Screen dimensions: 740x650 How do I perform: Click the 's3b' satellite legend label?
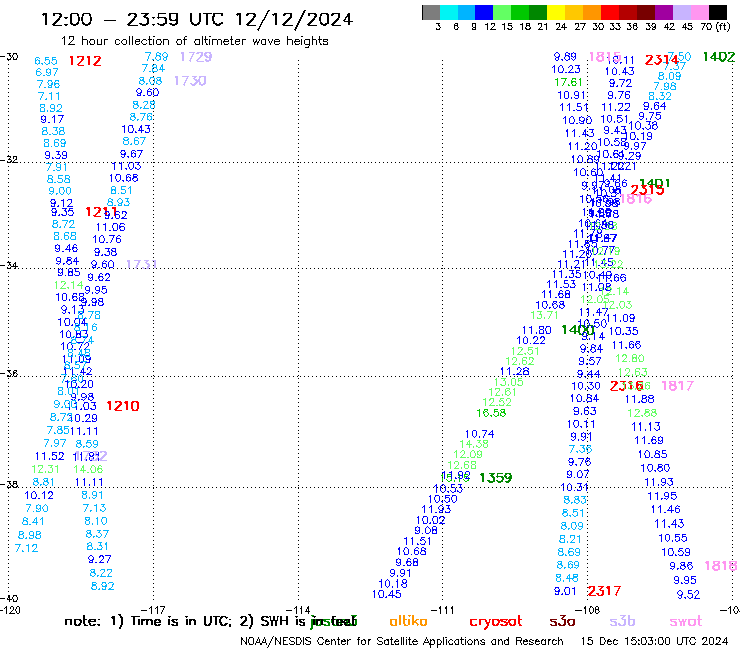(x=622, y=621)
